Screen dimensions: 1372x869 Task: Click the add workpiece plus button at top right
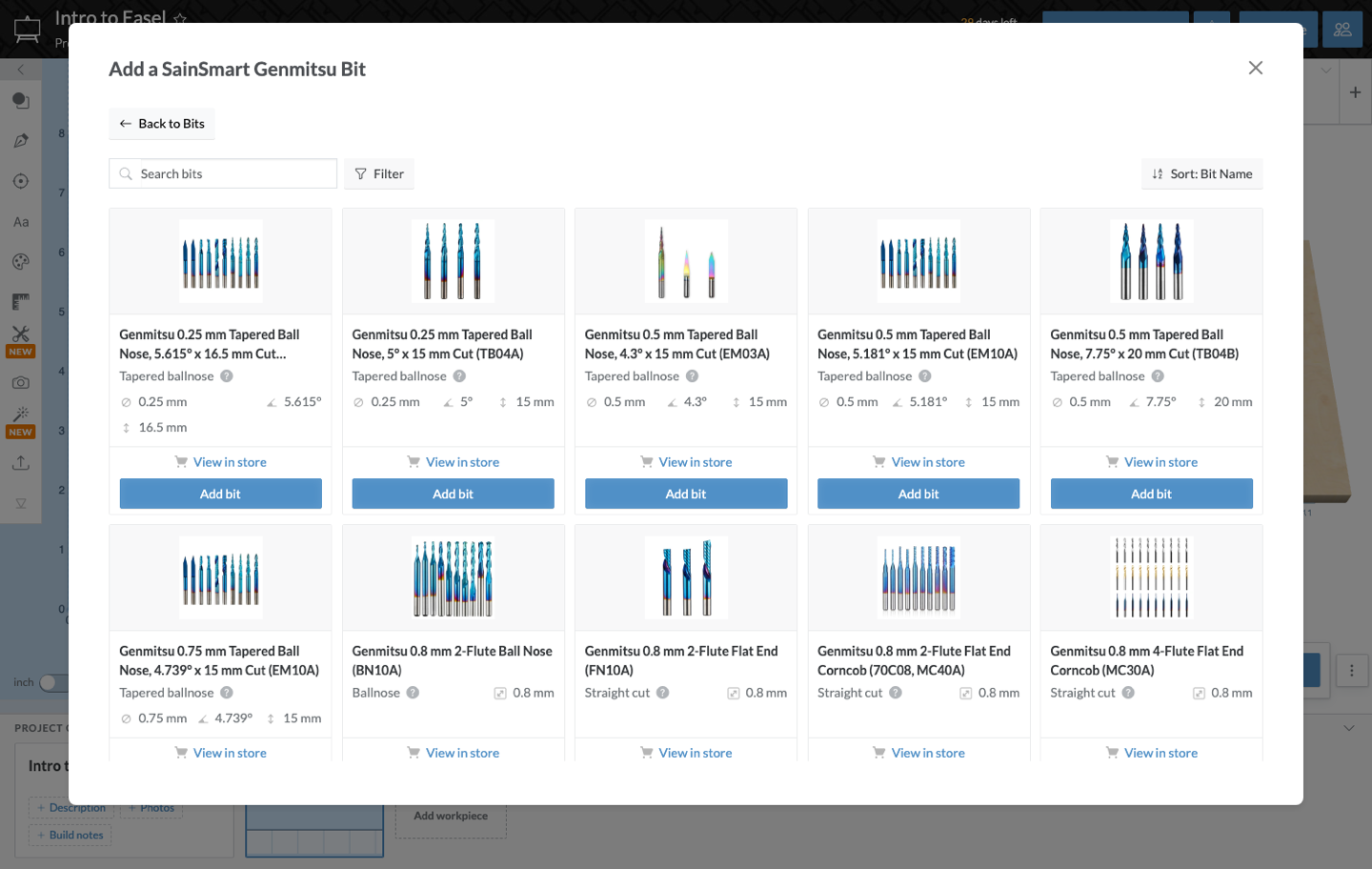(x=1355, y=92)
